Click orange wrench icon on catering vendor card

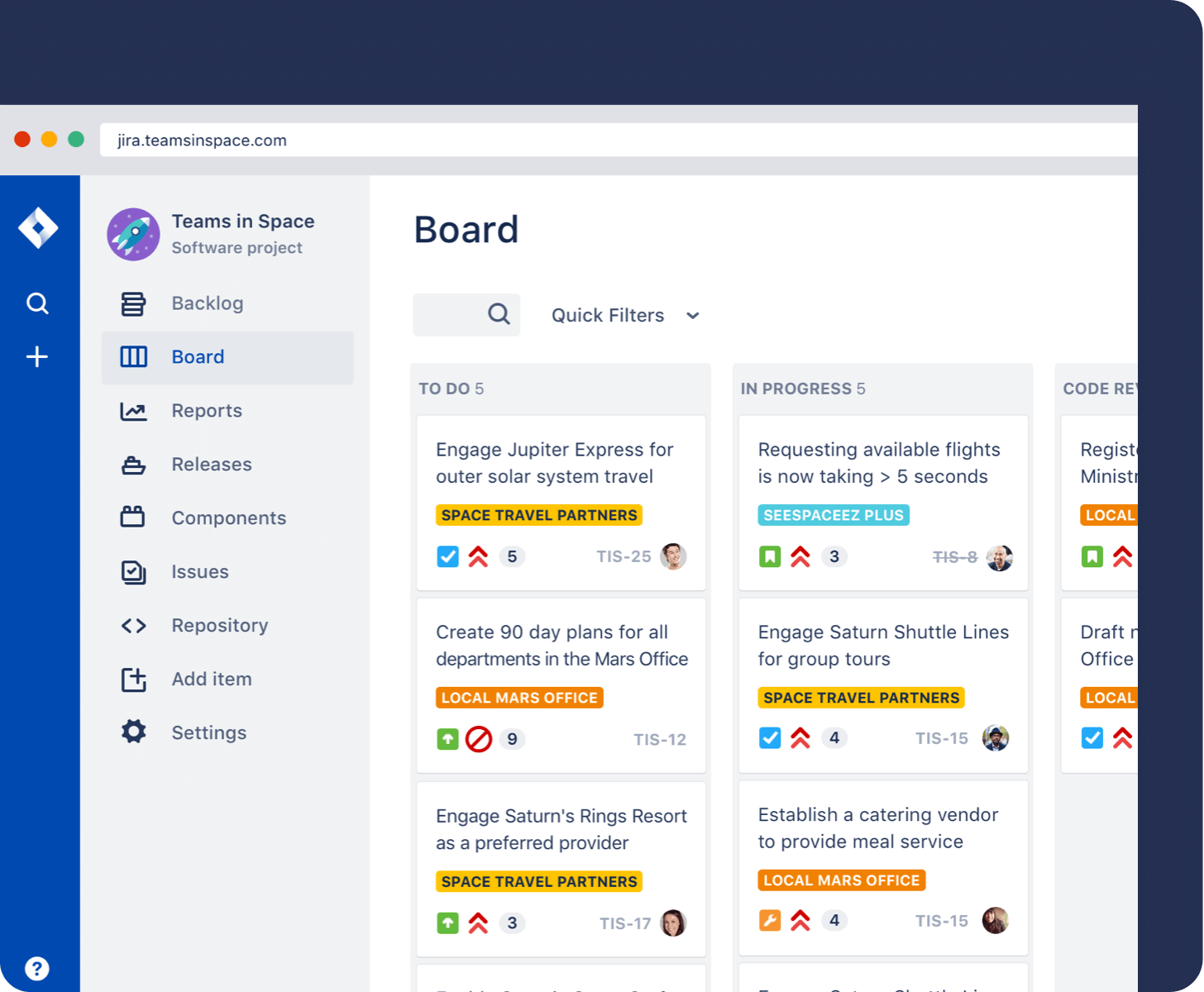click(770, 920)
